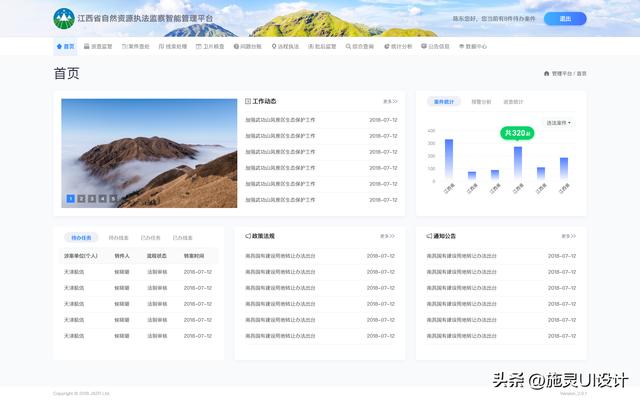The image size is (640, 400).
Task: Select carousel page indicator 1
Action: click(x=71, y=198)
